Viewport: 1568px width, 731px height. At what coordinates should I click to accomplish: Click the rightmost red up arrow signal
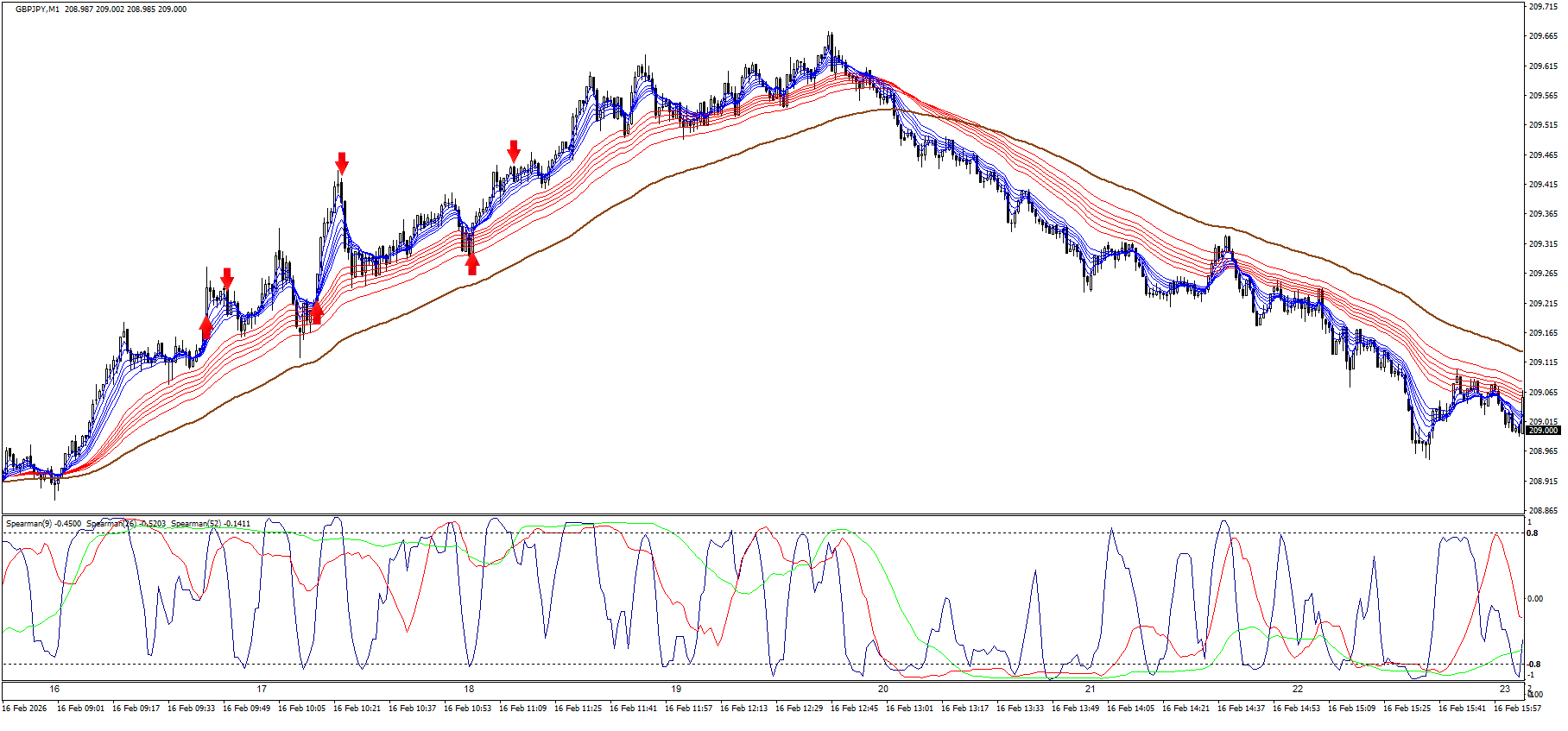tap(471, 263)
